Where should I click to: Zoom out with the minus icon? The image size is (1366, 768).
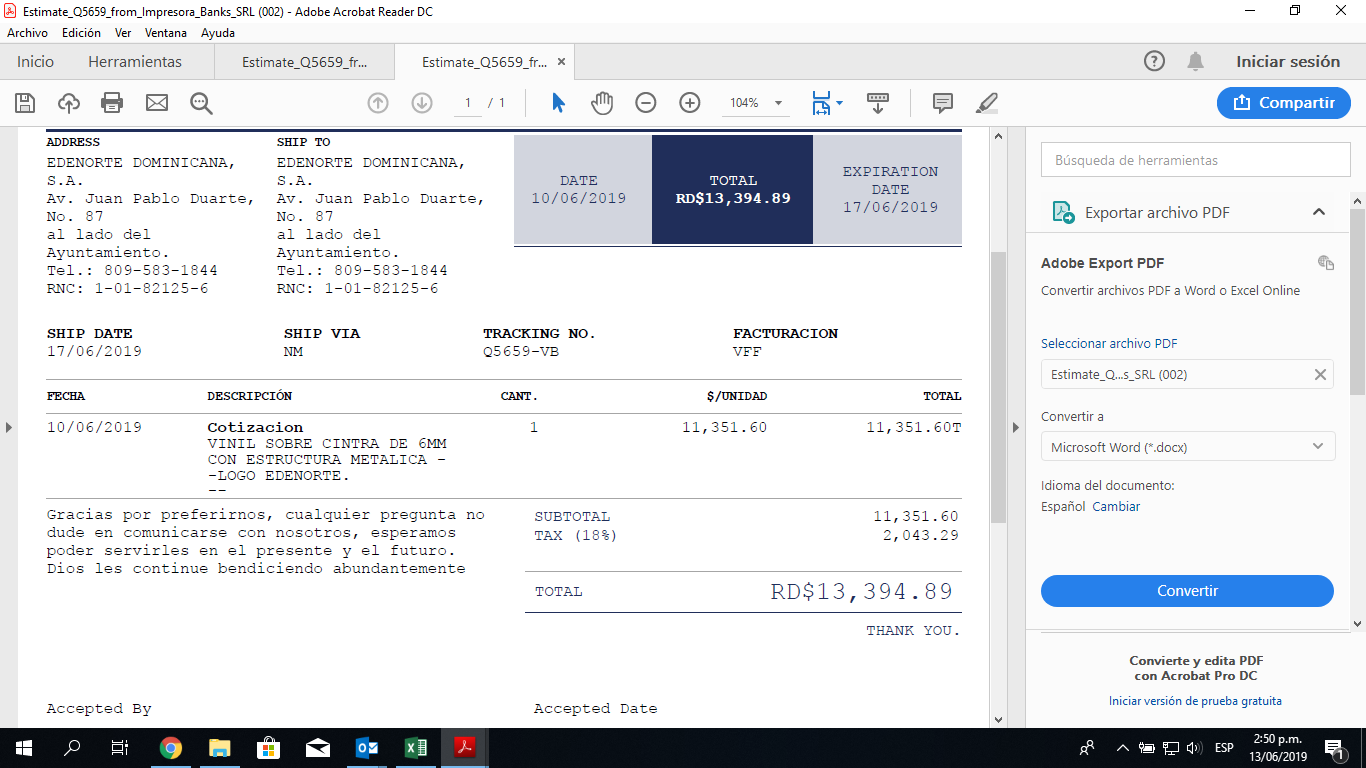(646, 103)
